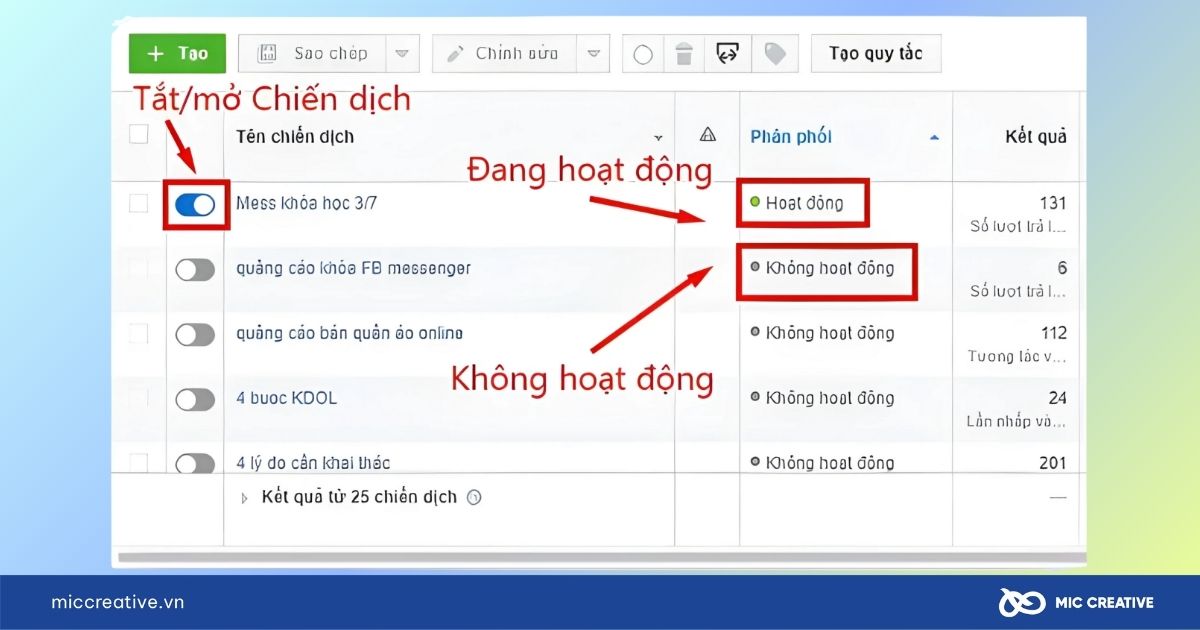Open the Mess khóa học 3/7 campaign

tap(306, 203)
